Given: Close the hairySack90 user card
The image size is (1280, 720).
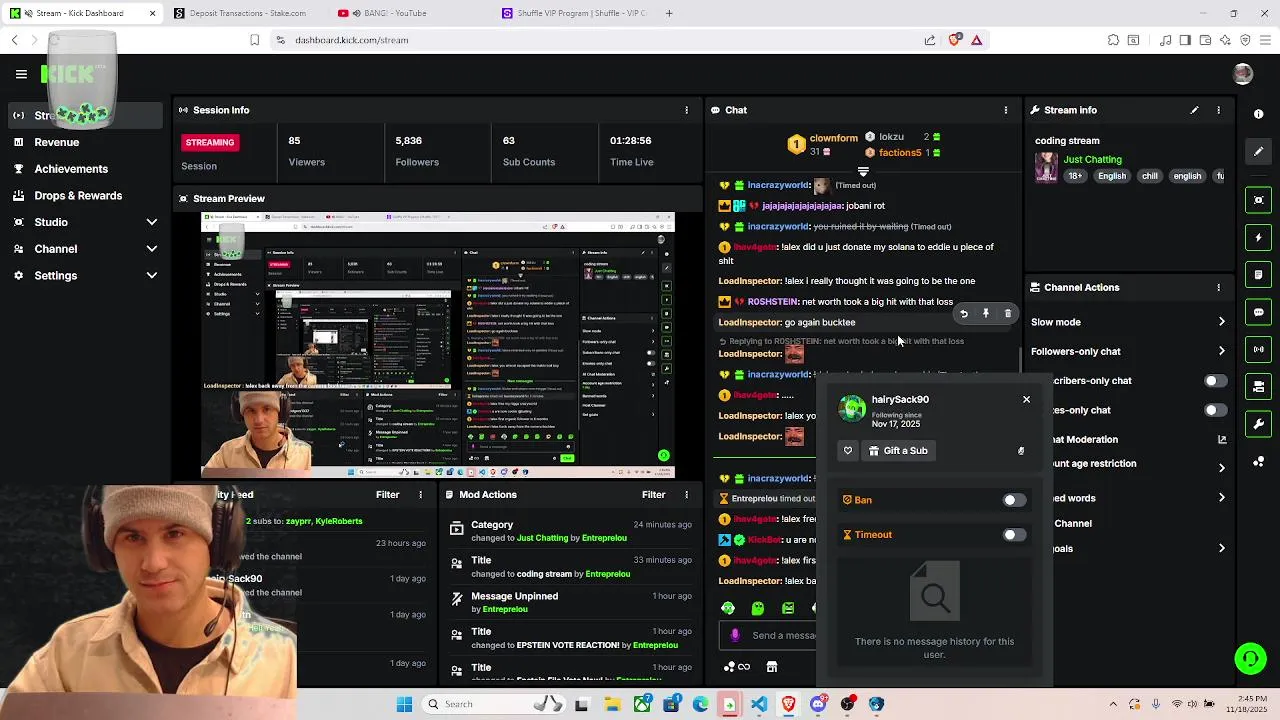Looking at the screenshot, I should 1026,399.
